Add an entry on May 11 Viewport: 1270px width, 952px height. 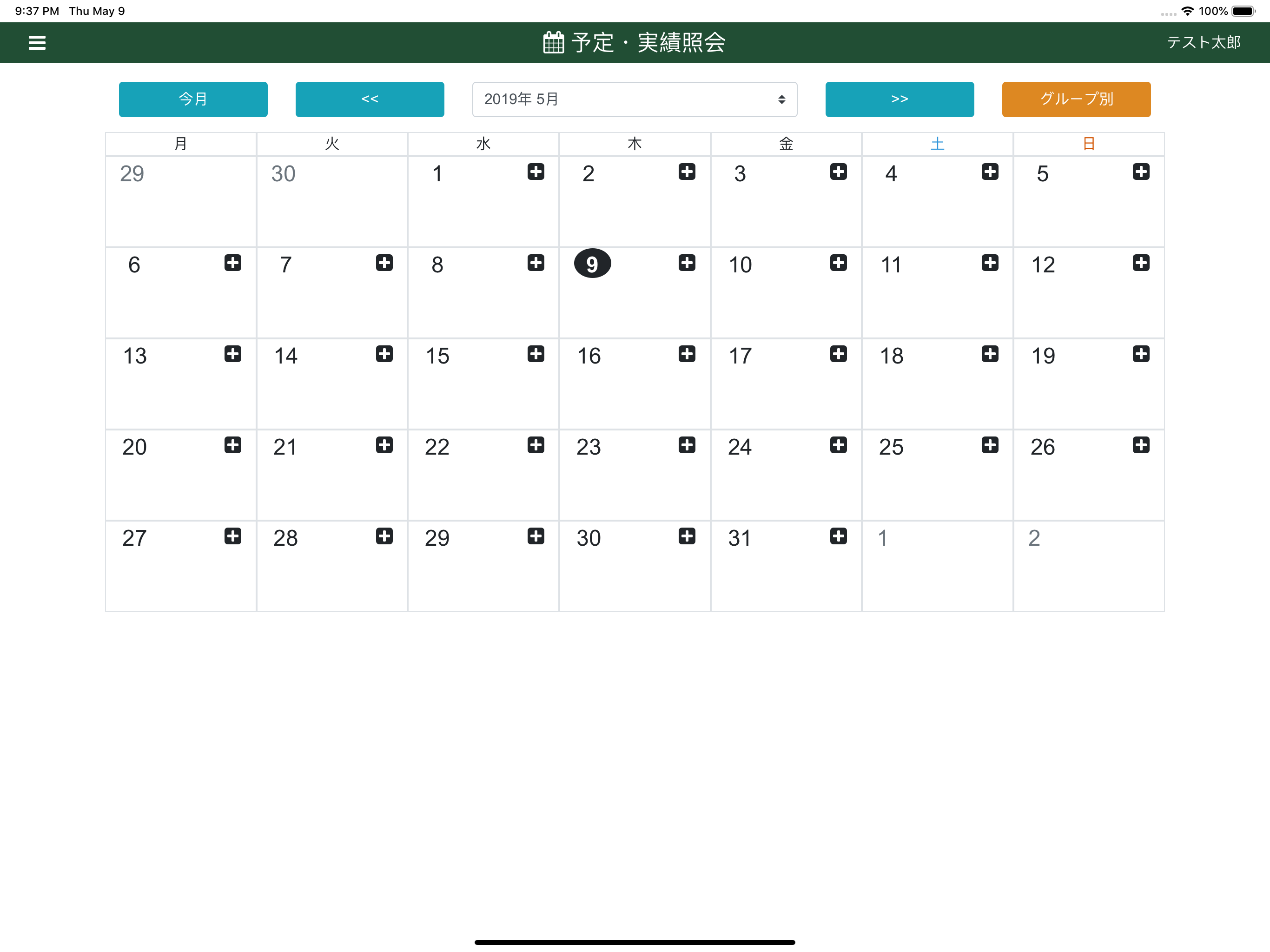coord(990,263)
